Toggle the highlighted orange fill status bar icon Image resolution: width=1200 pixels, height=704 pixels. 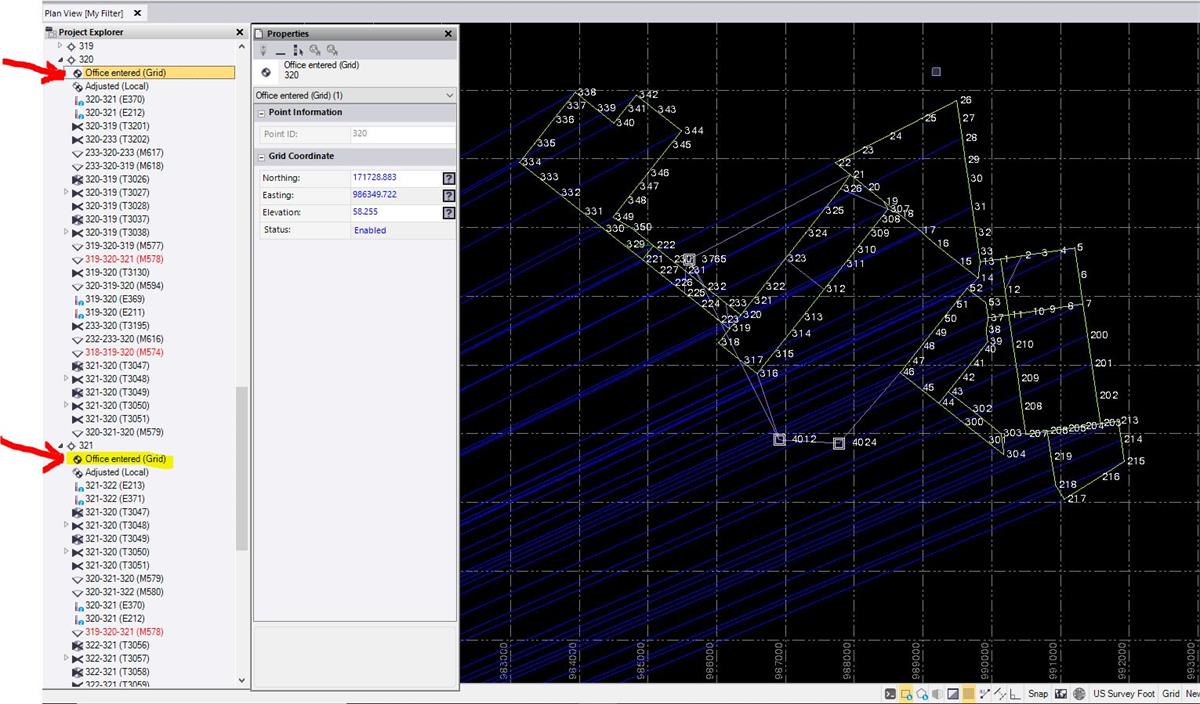967,693
